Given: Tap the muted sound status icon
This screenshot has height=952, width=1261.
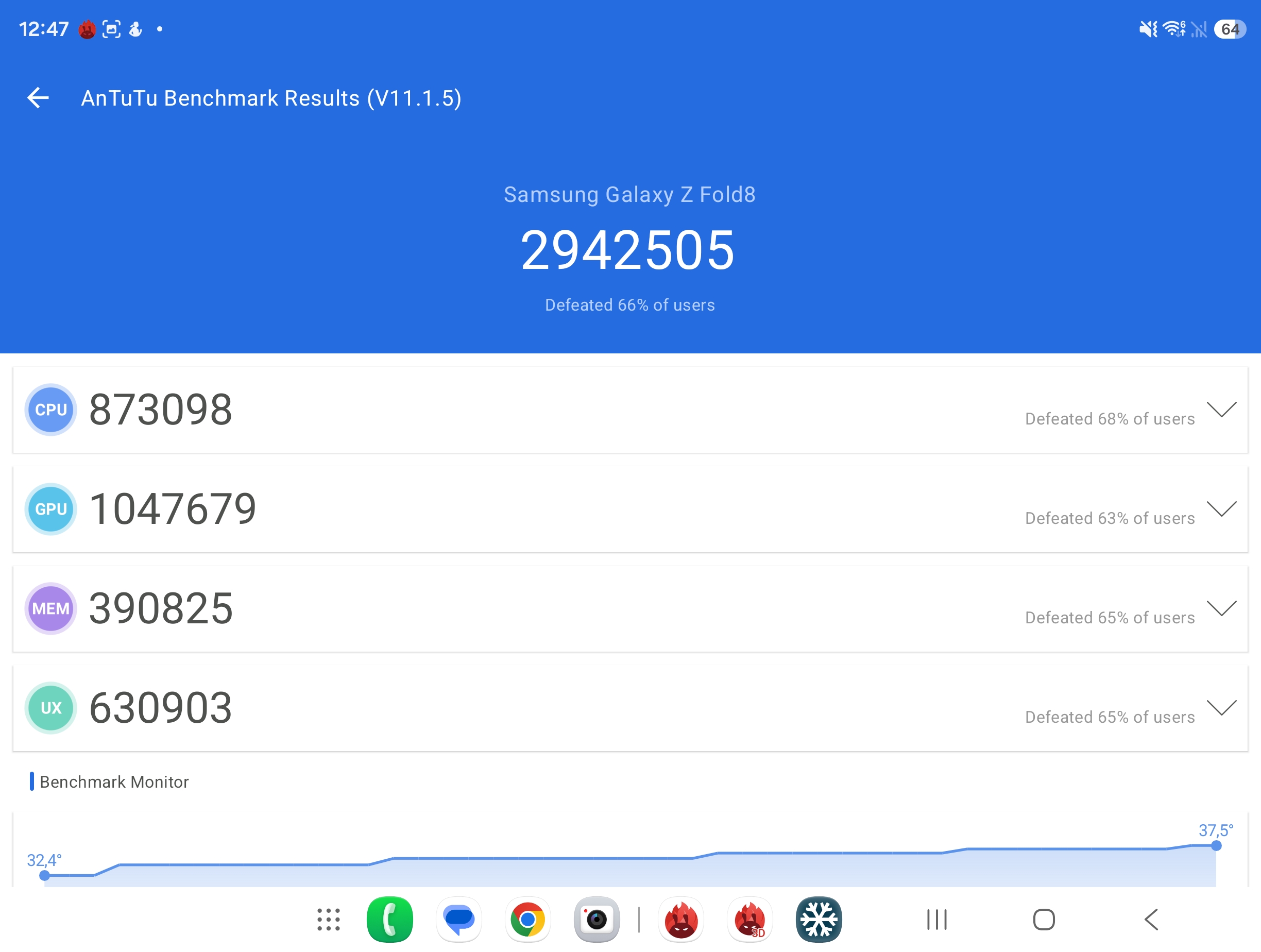Looking at the screenshot, I should coord(1148,29).
